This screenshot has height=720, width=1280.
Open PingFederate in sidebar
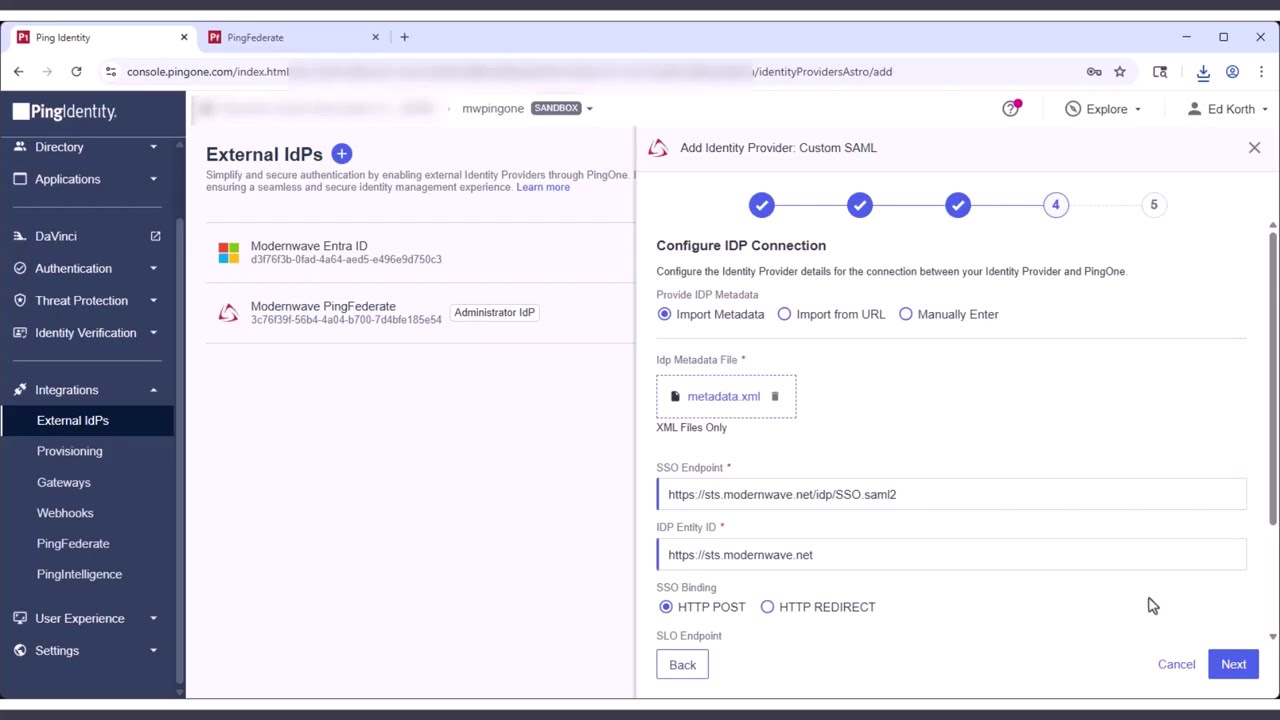(x=73, y=544)
